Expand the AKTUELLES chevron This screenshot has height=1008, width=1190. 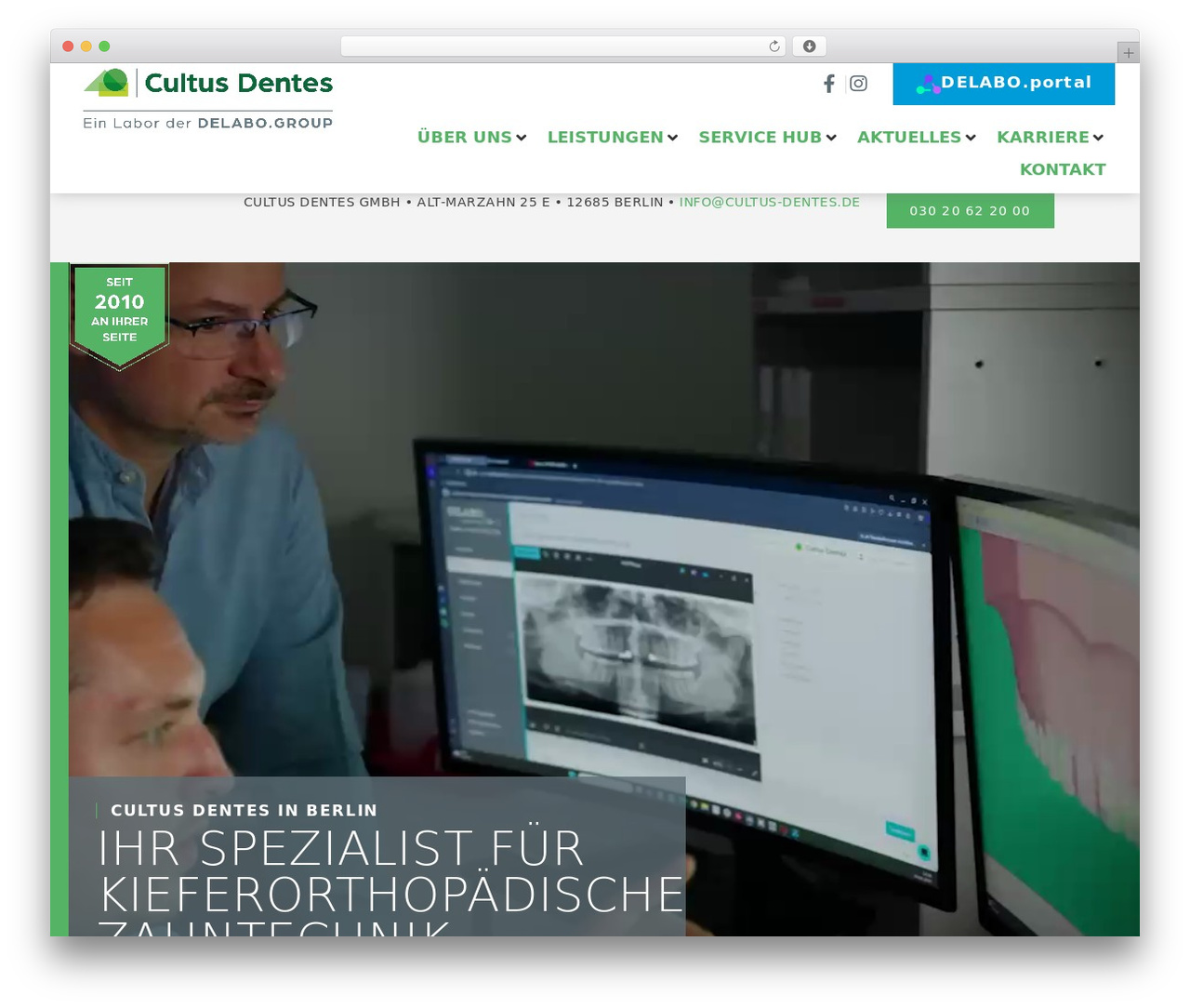971,138
